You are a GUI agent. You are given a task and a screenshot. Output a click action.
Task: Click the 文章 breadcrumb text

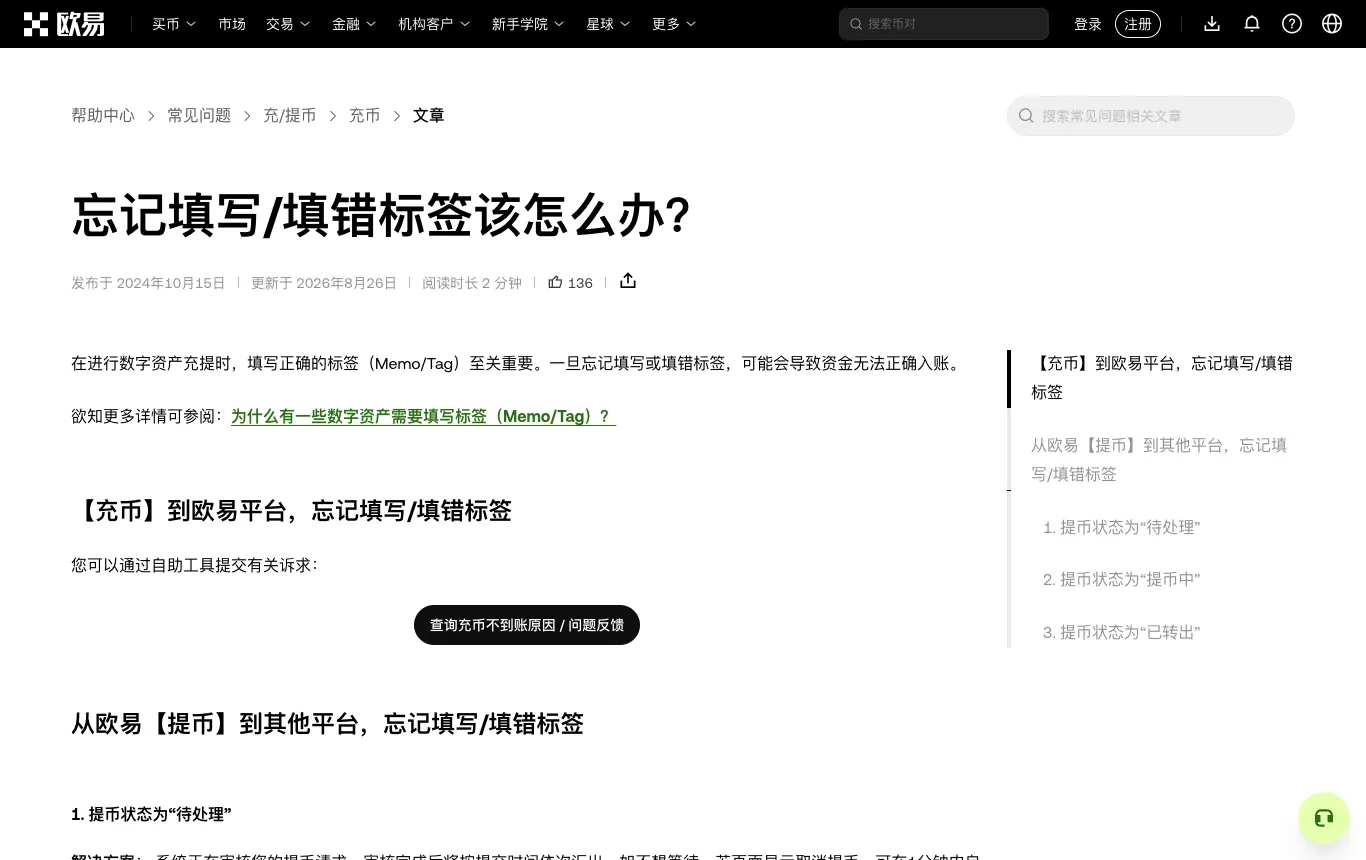(x=429, y=116)
